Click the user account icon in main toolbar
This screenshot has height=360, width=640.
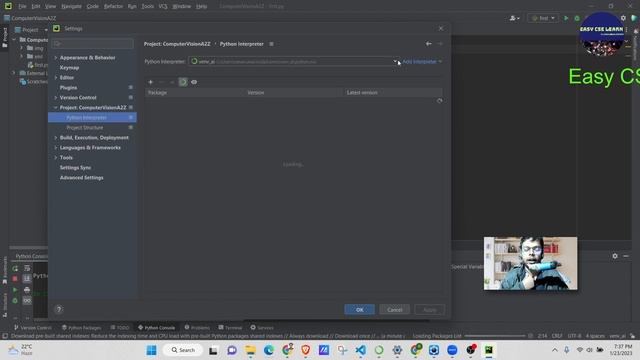point(514,18)
